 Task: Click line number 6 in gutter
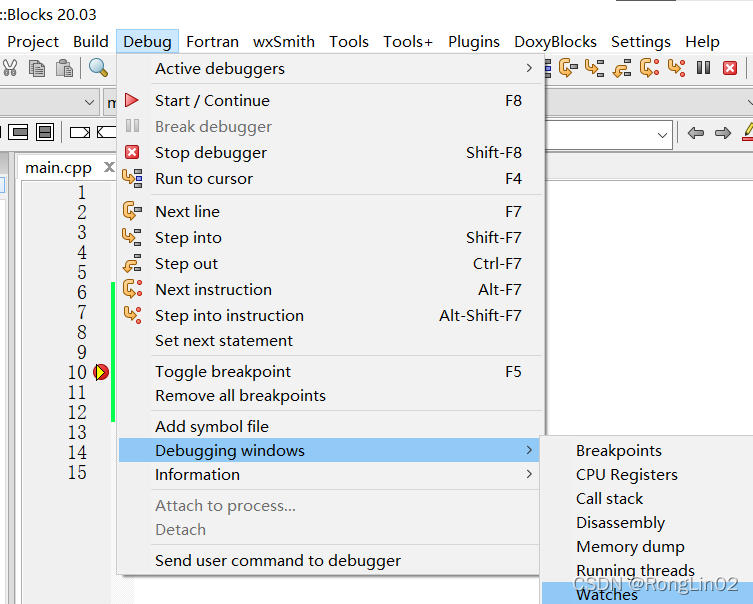[x=82, y=292]
